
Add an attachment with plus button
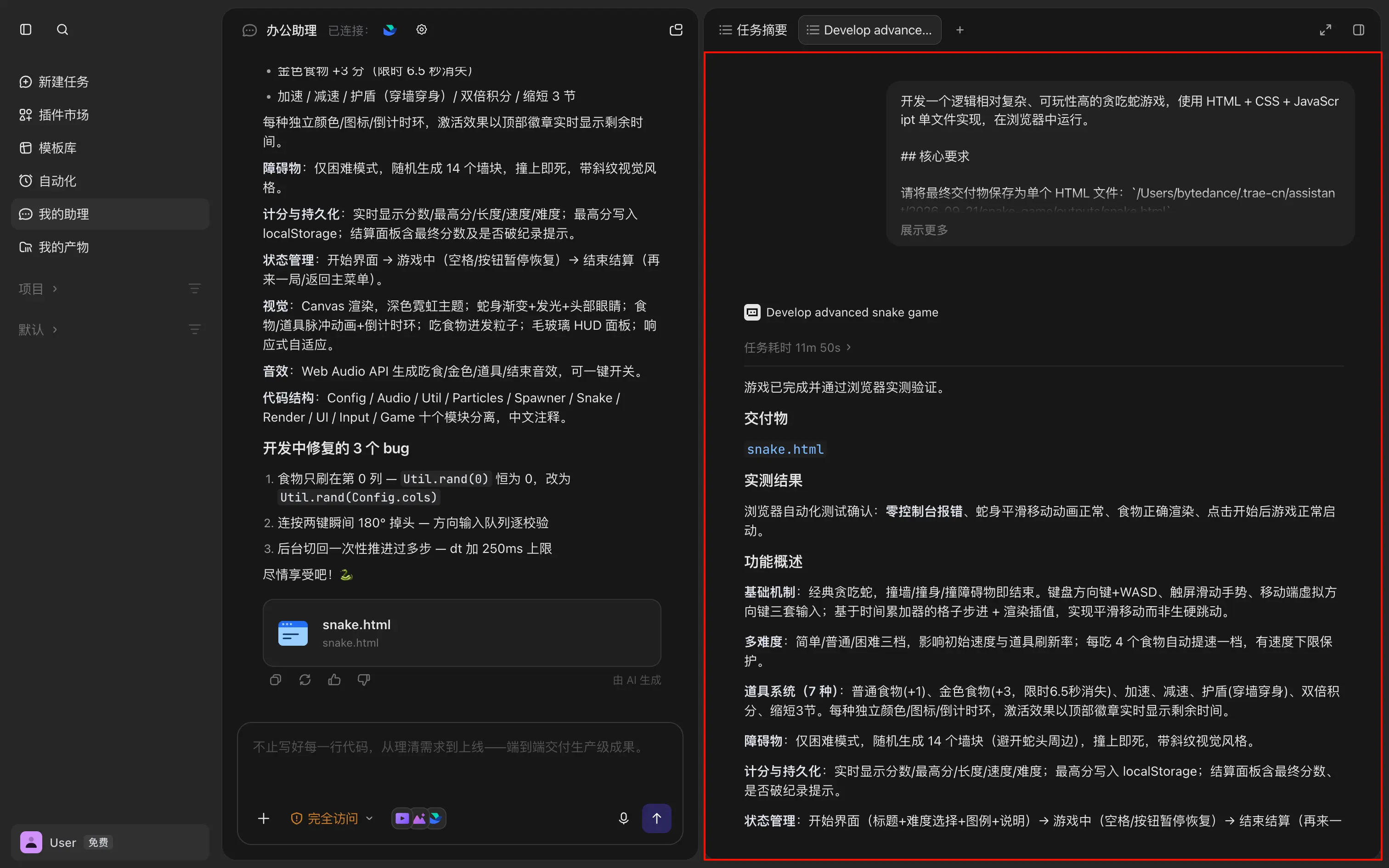tap(264, 818)
